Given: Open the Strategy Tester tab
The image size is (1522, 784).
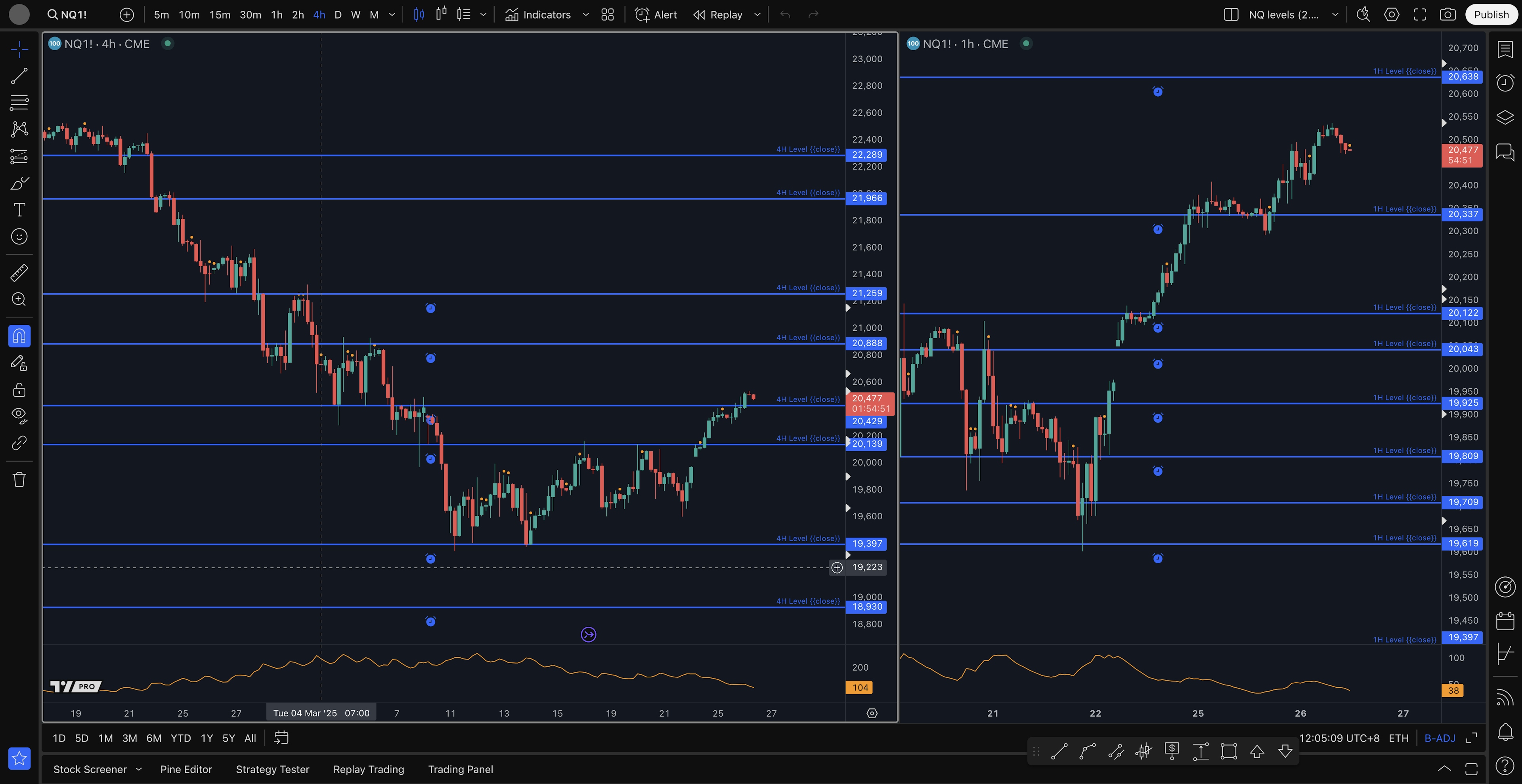Looking at the screenshot, I should pos(272,769).
